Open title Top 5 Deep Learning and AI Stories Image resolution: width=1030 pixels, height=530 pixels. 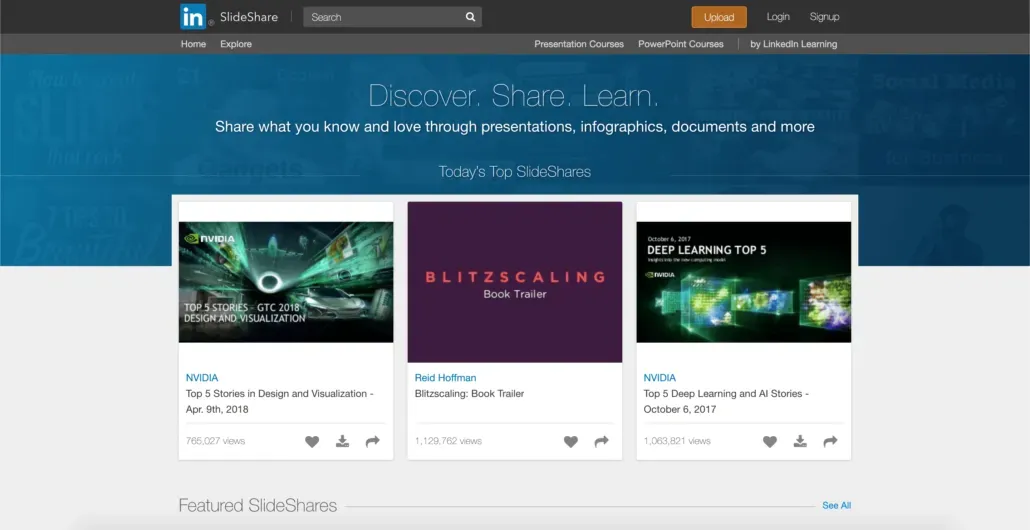pos(726,401)
